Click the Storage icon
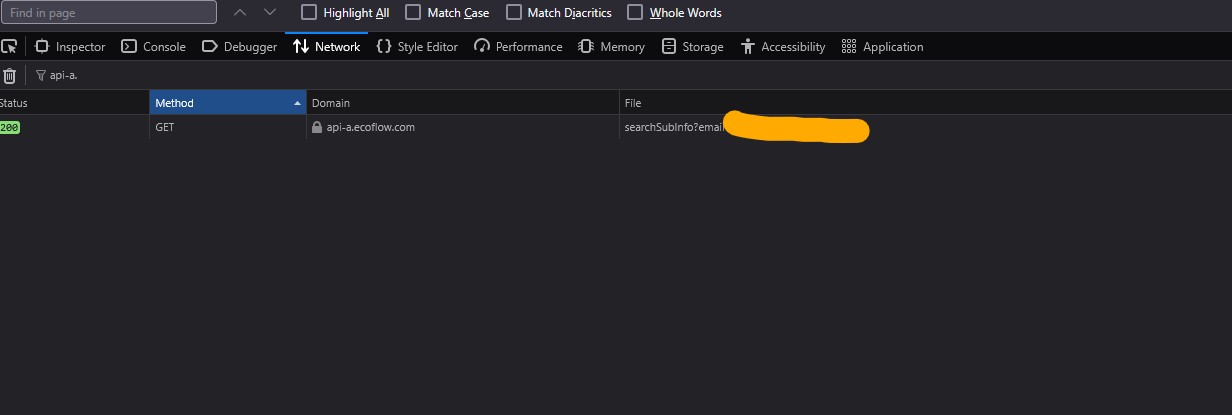Image resolution: width=1232 pixels, height=415 pixels. click(669, 46)
